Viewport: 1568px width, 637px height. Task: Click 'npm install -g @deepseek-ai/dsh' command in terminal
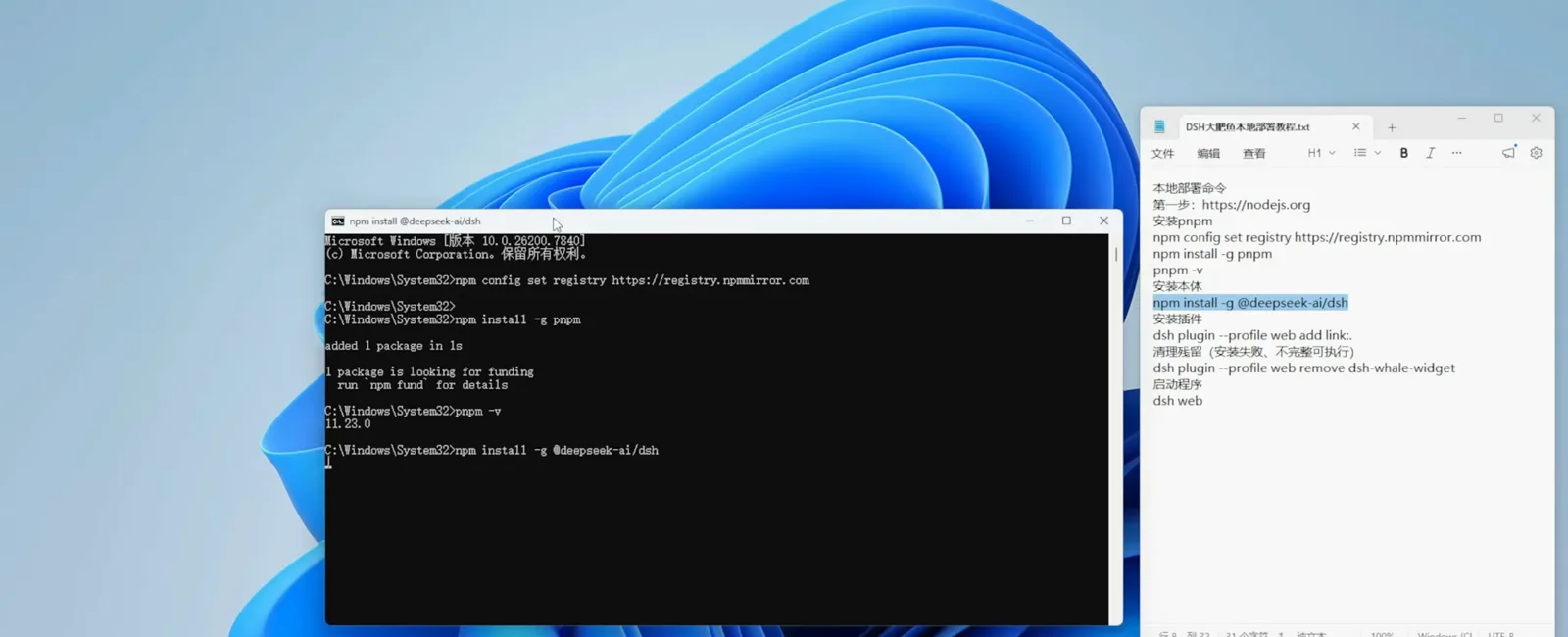(x=557, y=451)
